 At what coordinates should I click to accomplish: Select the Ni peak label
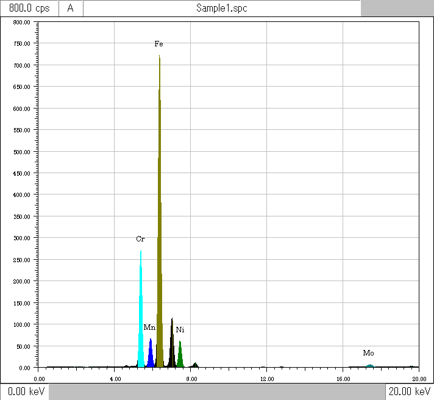click(180, 330)
